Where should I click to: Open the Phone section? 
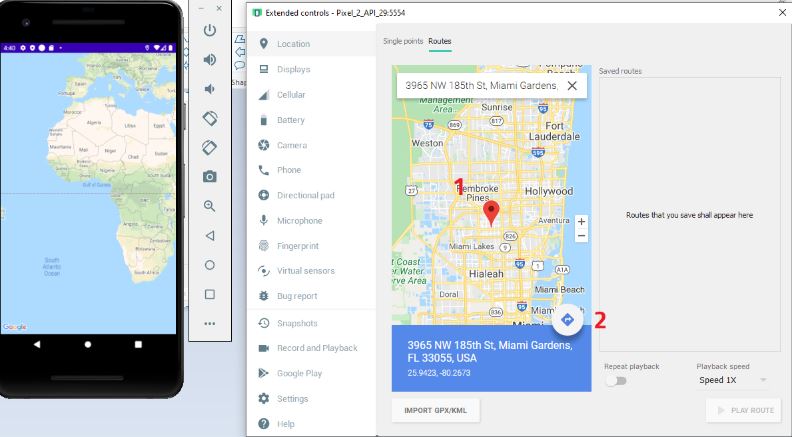point(311,170)
